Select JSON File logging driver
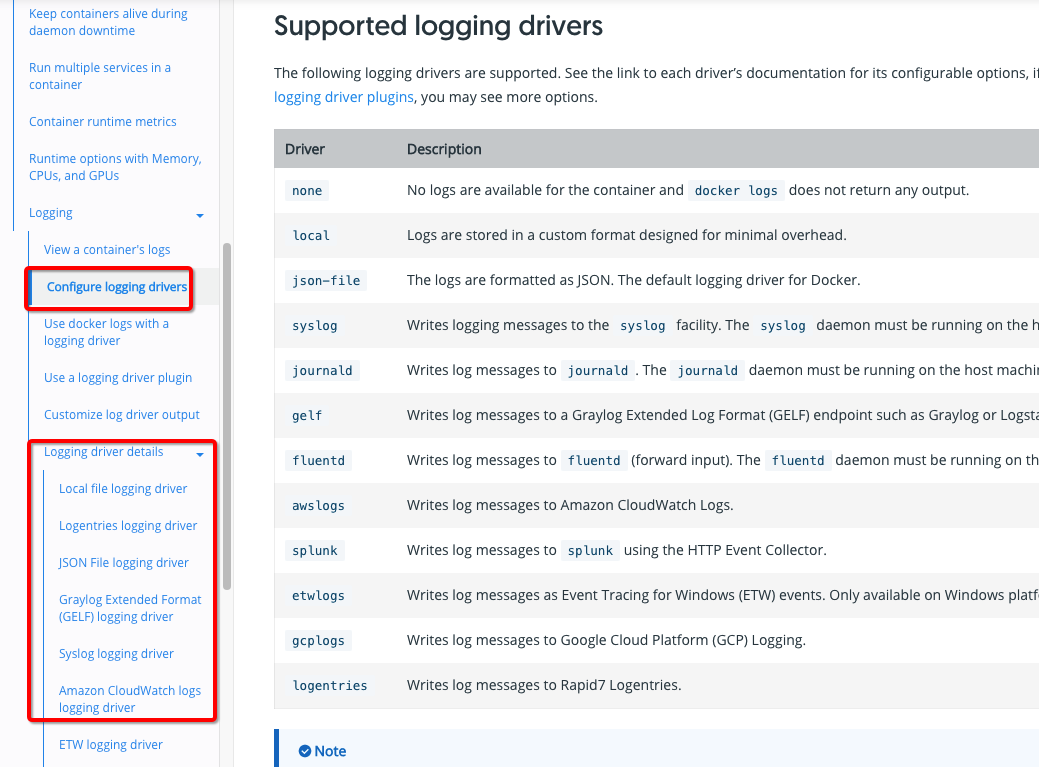 (123, 562)
